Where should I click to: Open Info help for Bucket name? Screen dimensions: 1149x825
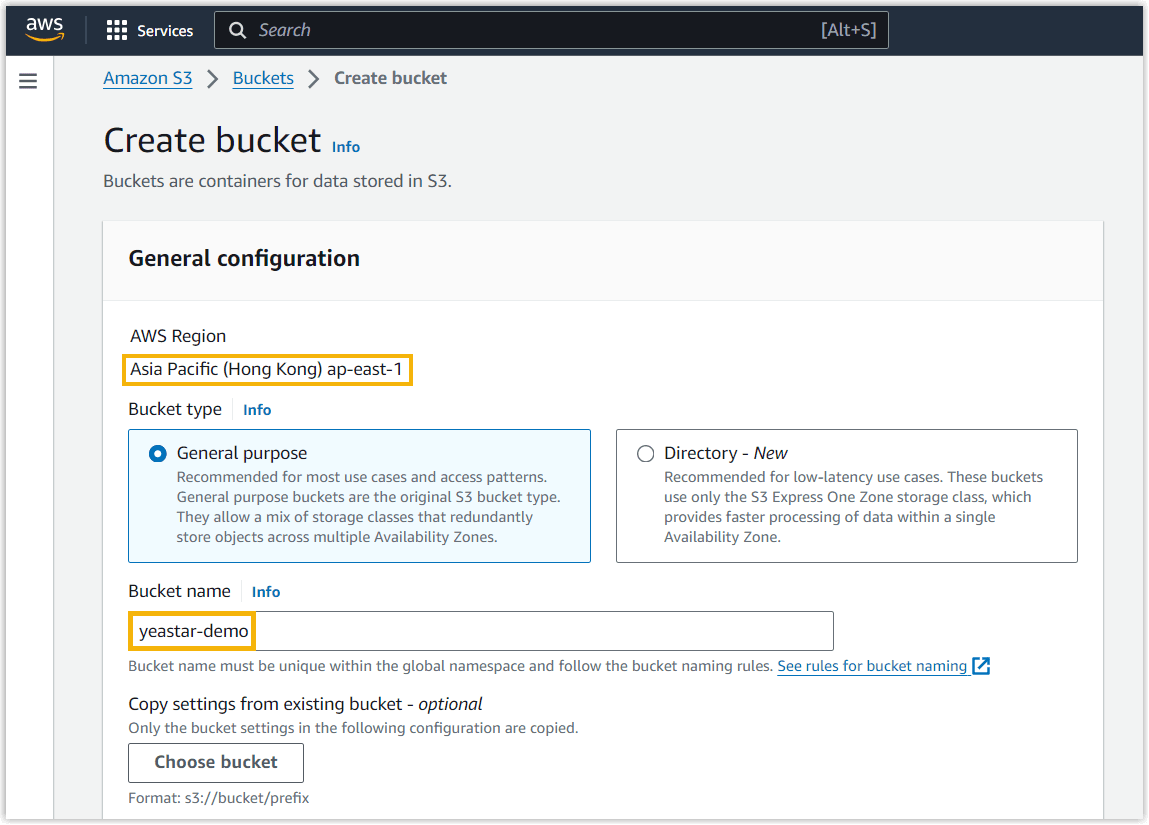tap(266, 591)
